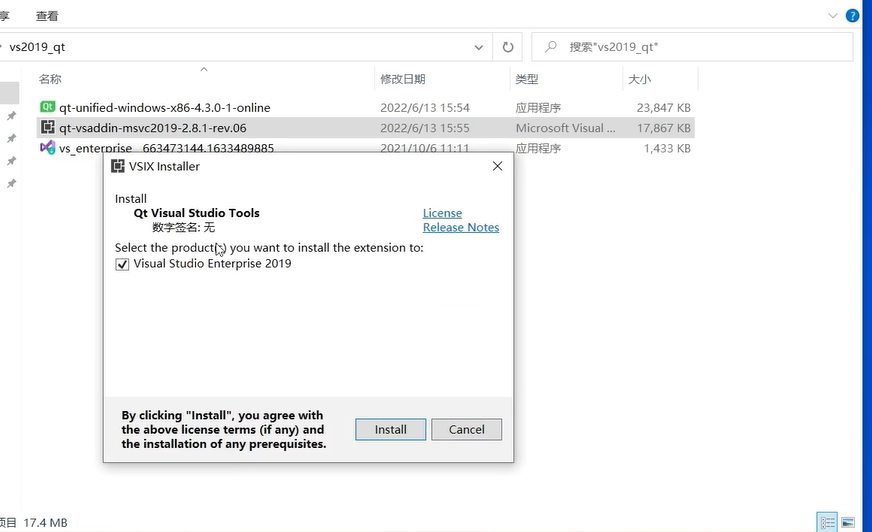872x532 pixels.
Task: Switch to details view layout icon
Action: 826,523
